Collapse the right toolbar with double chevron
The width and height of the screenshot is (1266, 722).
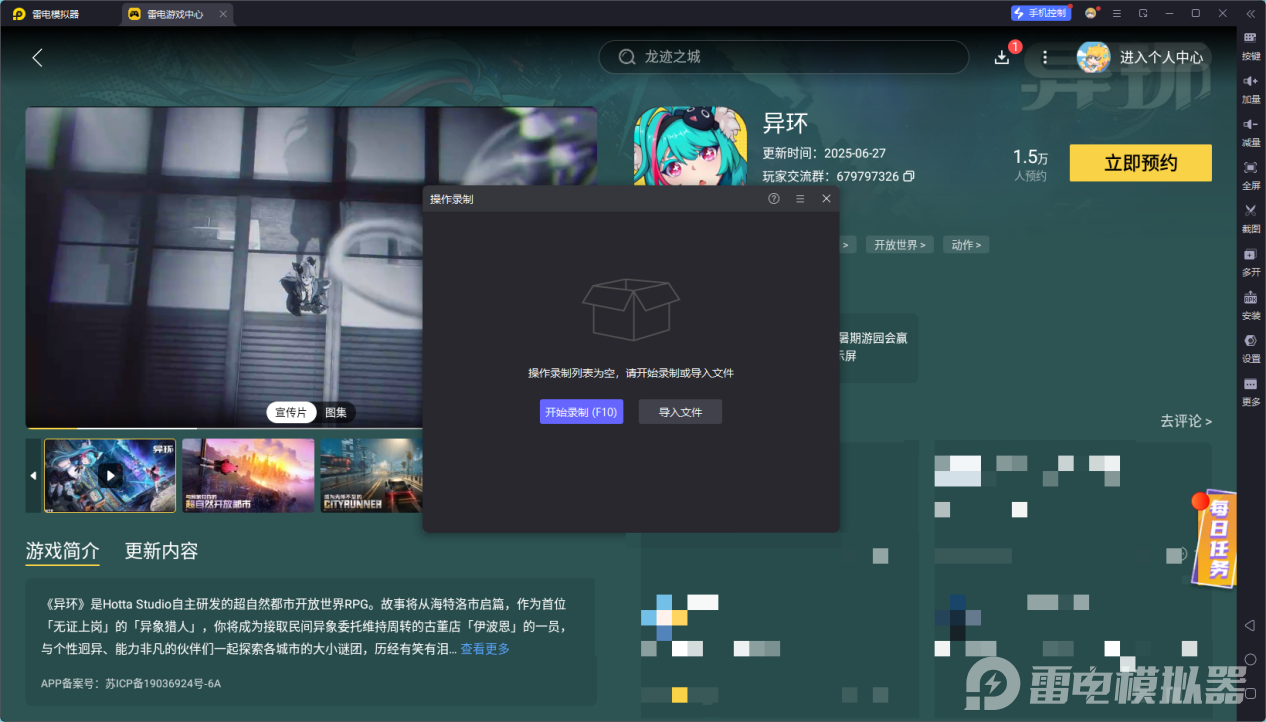(1250, 13)
